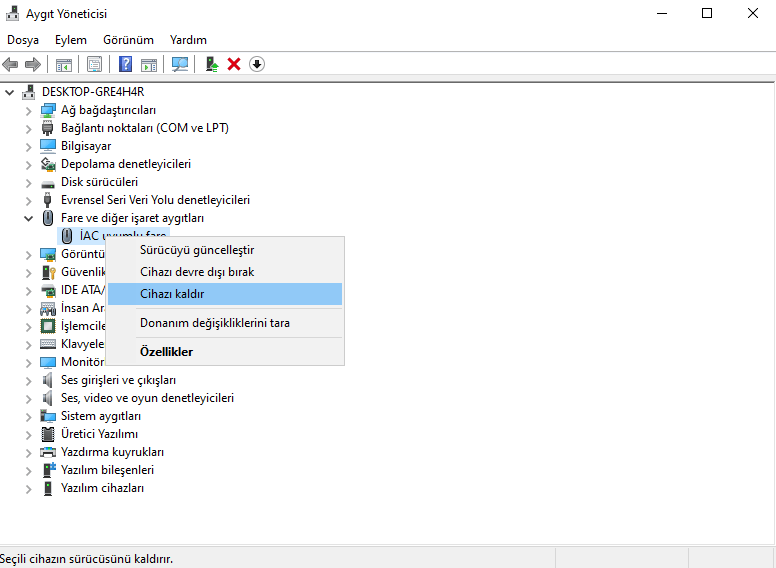Open the Yardım menu
The image size is (776, 568).
tap(188, 40)
